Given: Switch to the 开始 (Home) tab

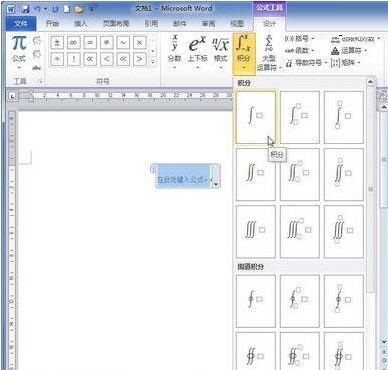Looking at the screenshot, I should coord(52,23).
